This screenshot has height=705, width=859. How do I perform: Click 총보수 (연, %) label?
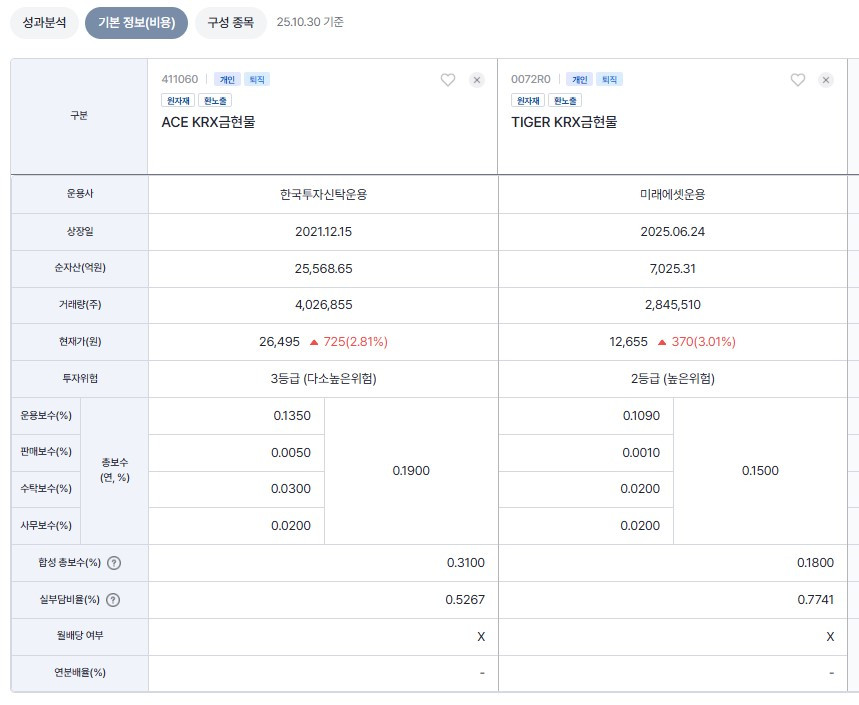pyautogui.click(x=114, y=470)
